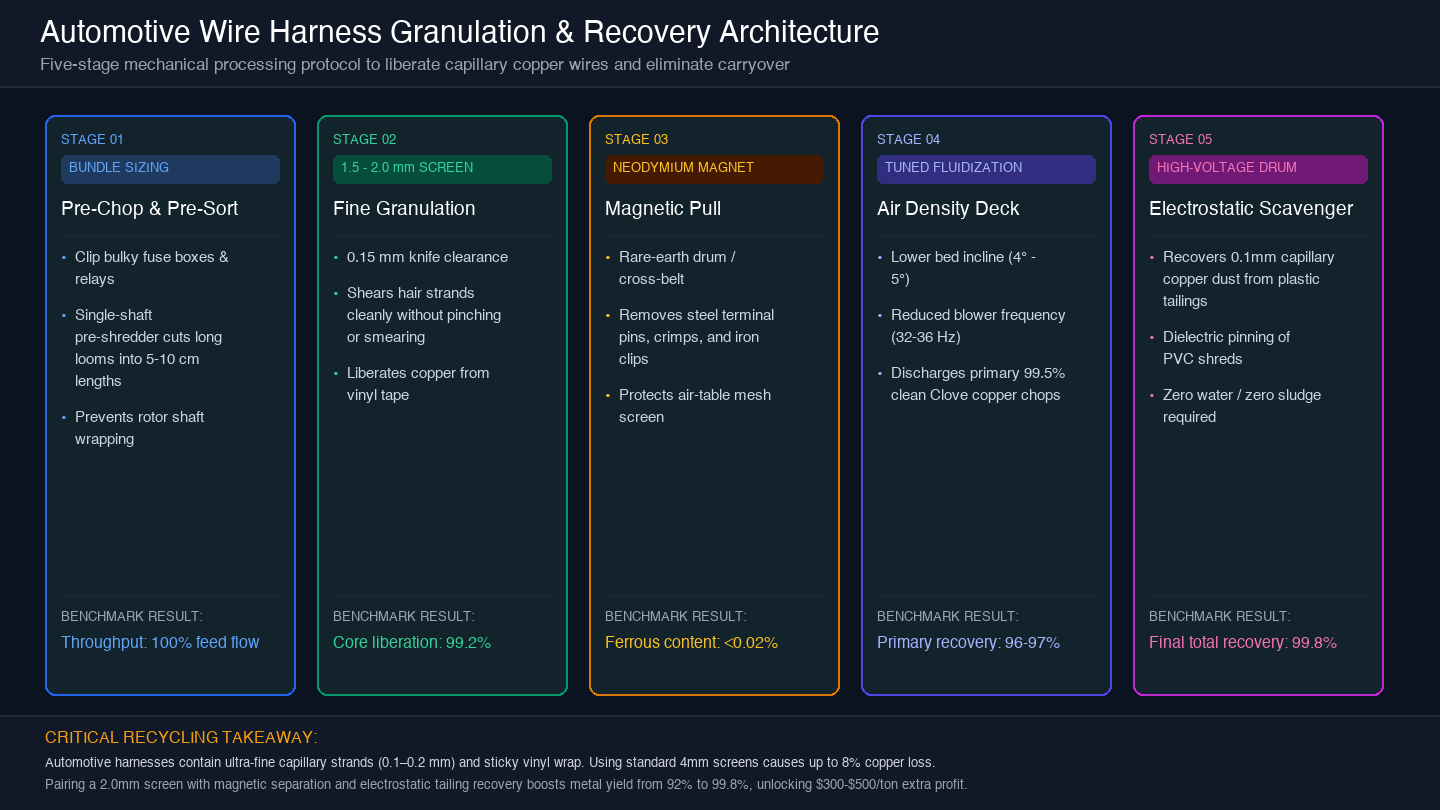Select the Fine Granulation card title
The width and height of the screenshot is (1440, 810).
[x=404, y=209]
